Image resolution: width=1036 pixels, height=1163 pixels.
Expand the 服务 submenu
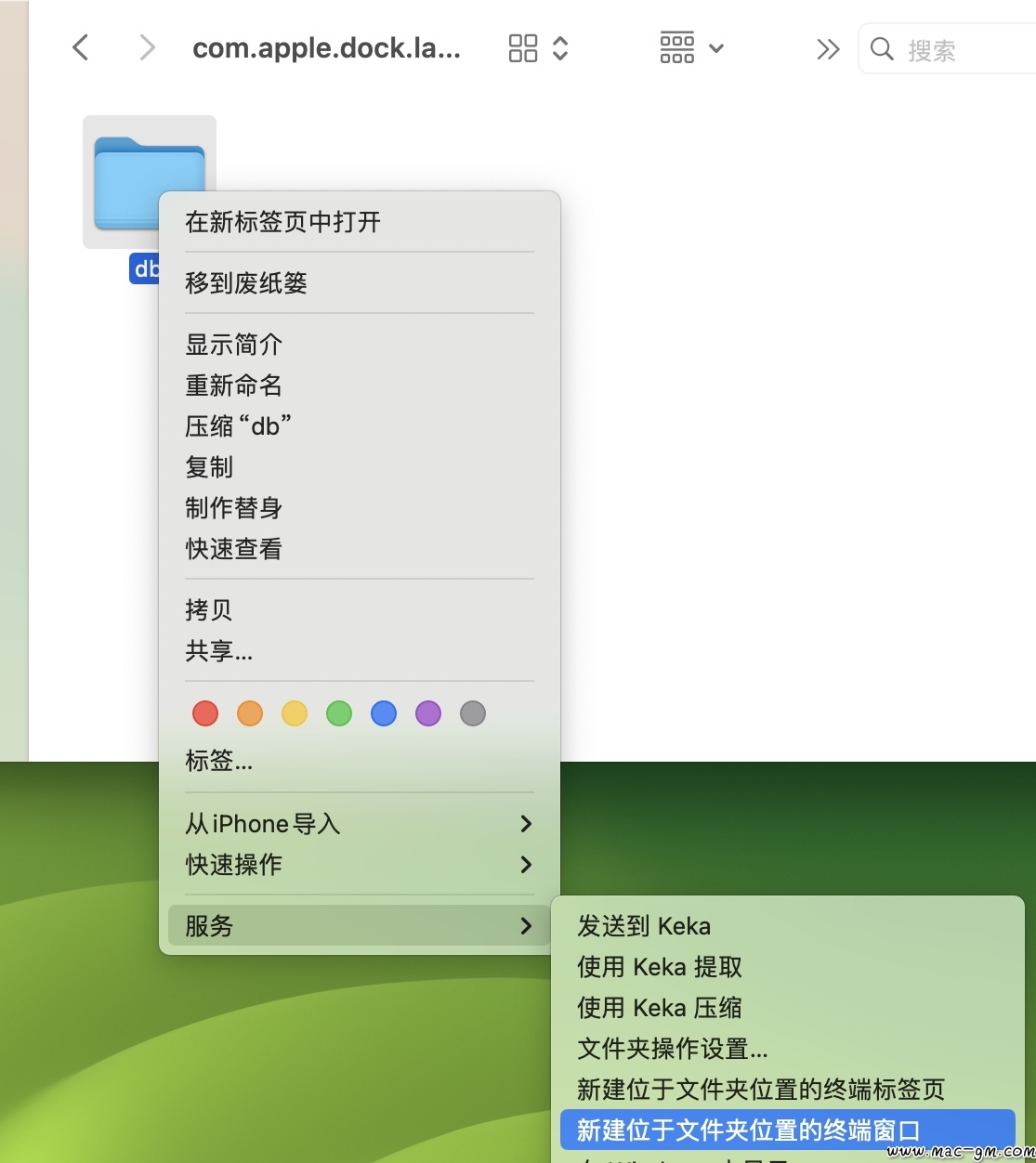(360, 926)
